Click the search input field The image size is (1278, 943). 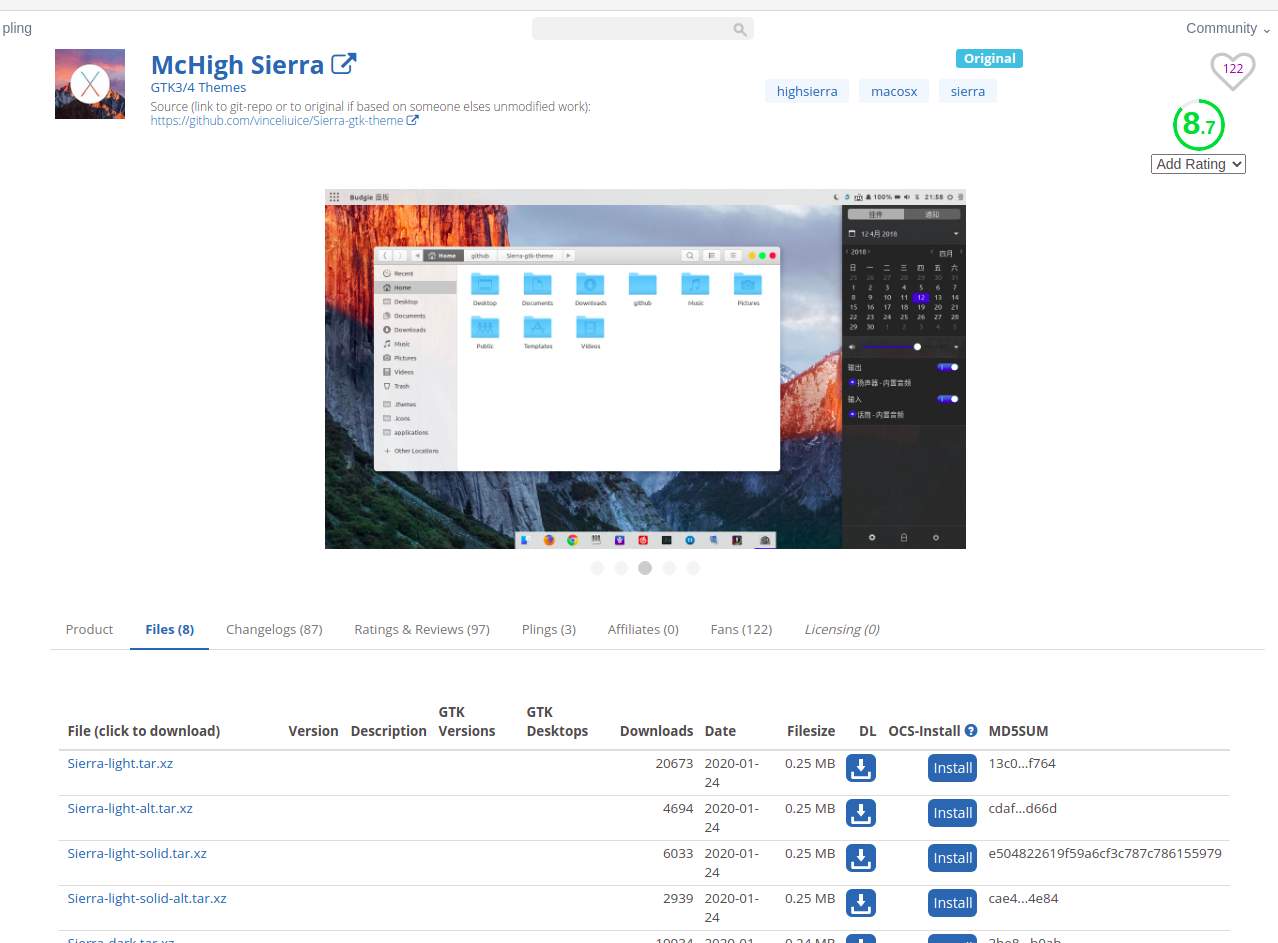click(643, 29)
